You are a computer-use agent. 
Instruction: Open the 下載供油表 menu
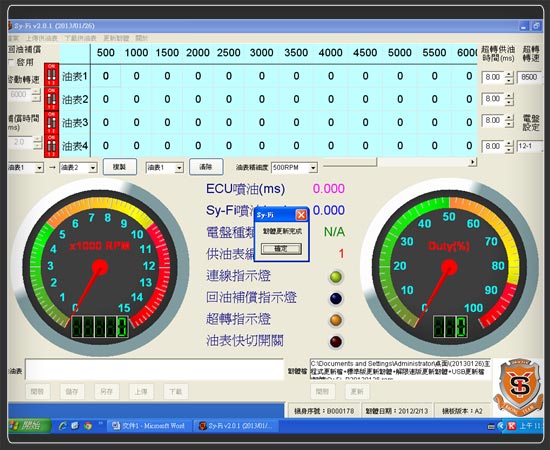(x=80, y=38)
